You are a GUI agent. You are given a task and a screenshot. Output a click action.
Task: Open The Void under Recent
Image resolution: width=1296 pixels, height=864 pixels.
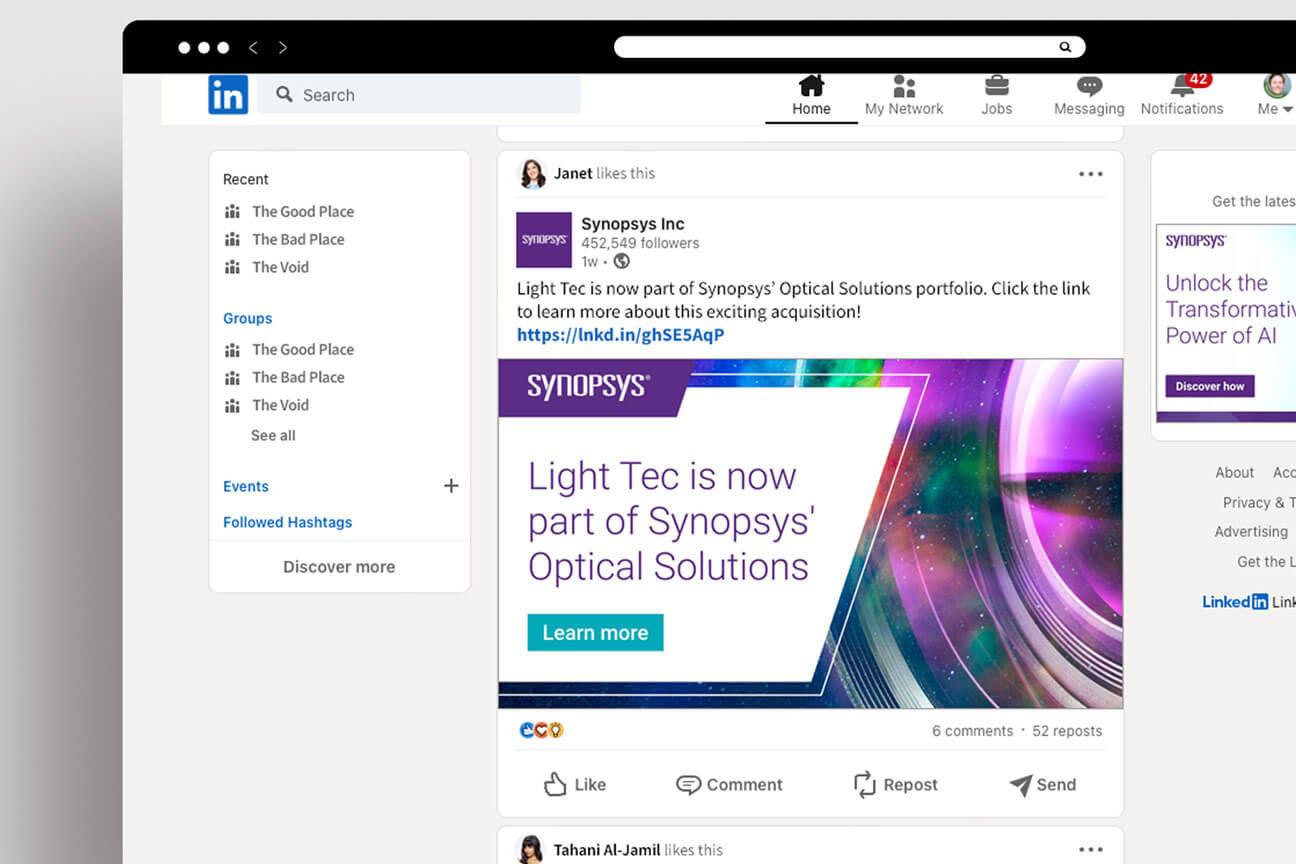point(280,267)
